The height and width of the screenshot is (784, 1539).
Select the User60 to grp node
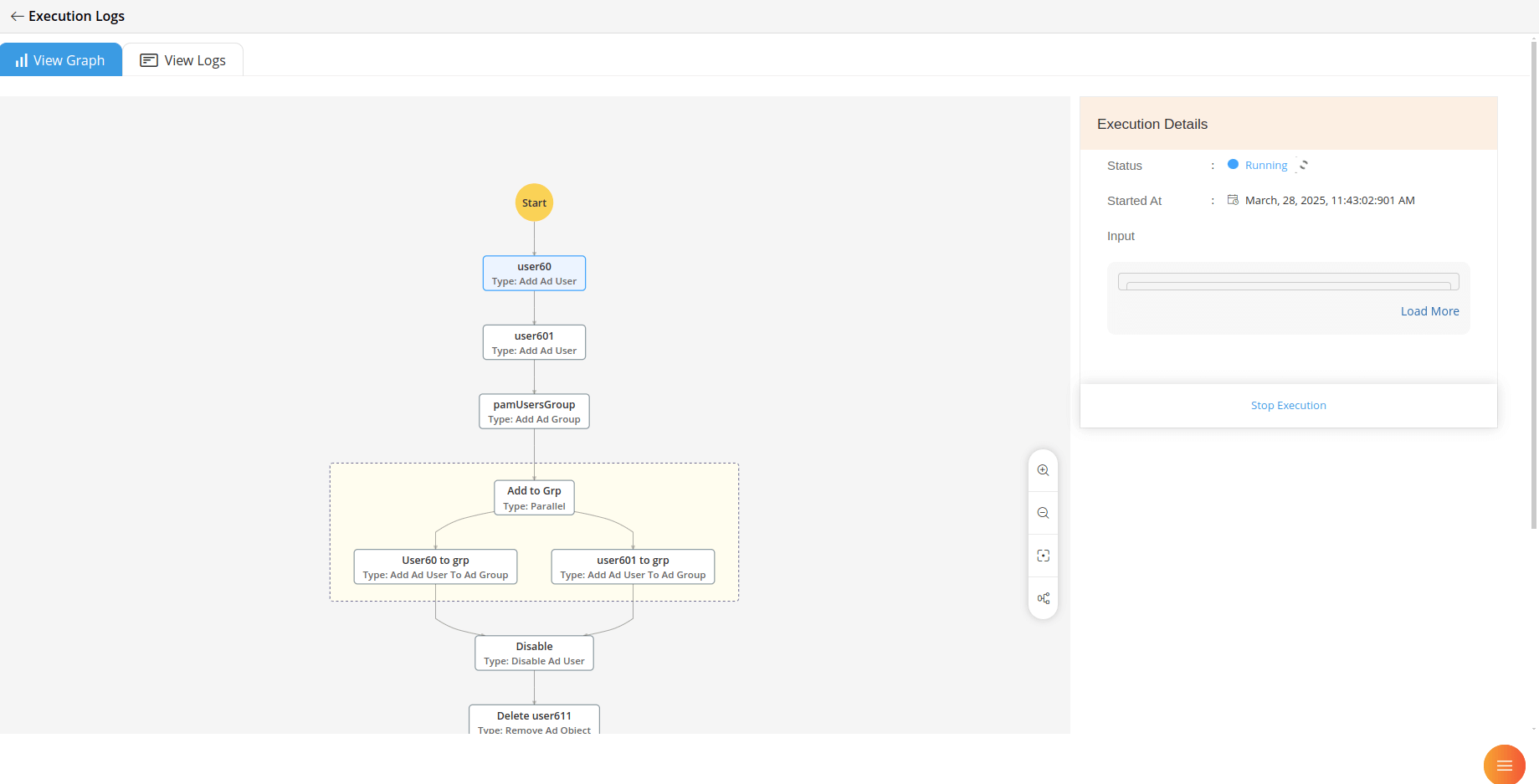click(x=435, y=566)
